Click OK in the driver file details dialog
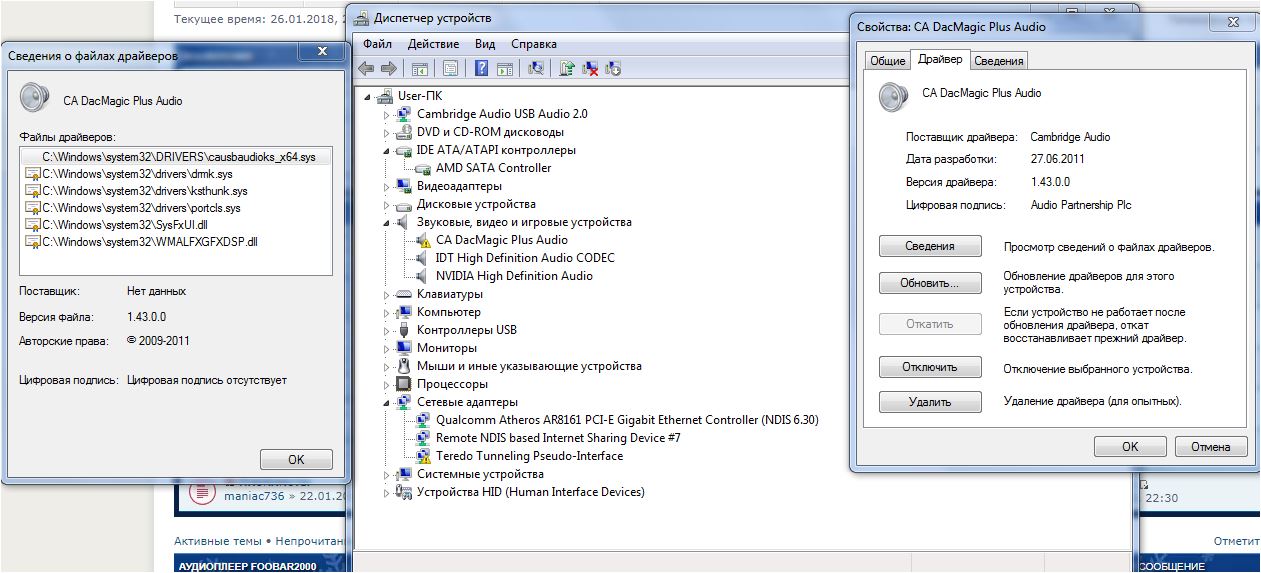The width and height of the screenshot is (1261, 573). point(296,460)
